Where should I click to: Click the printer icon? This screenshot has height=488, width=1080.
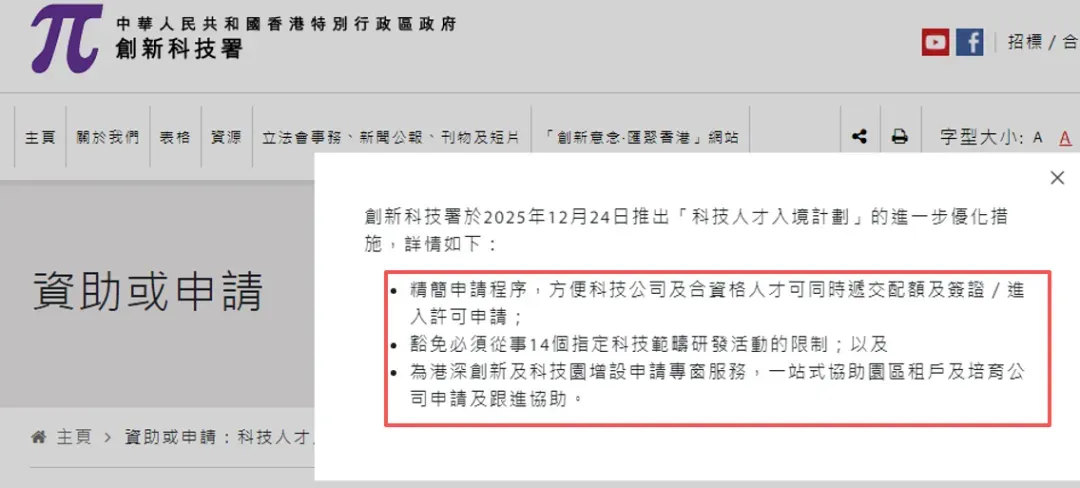(x=900, y=136)
